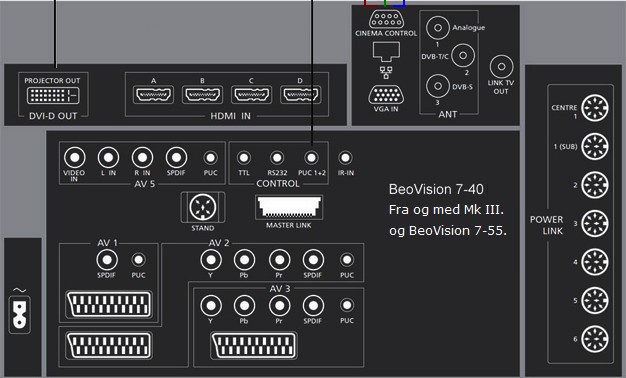
Task: Click the Stand DIN connector
Action: (203, 207)
